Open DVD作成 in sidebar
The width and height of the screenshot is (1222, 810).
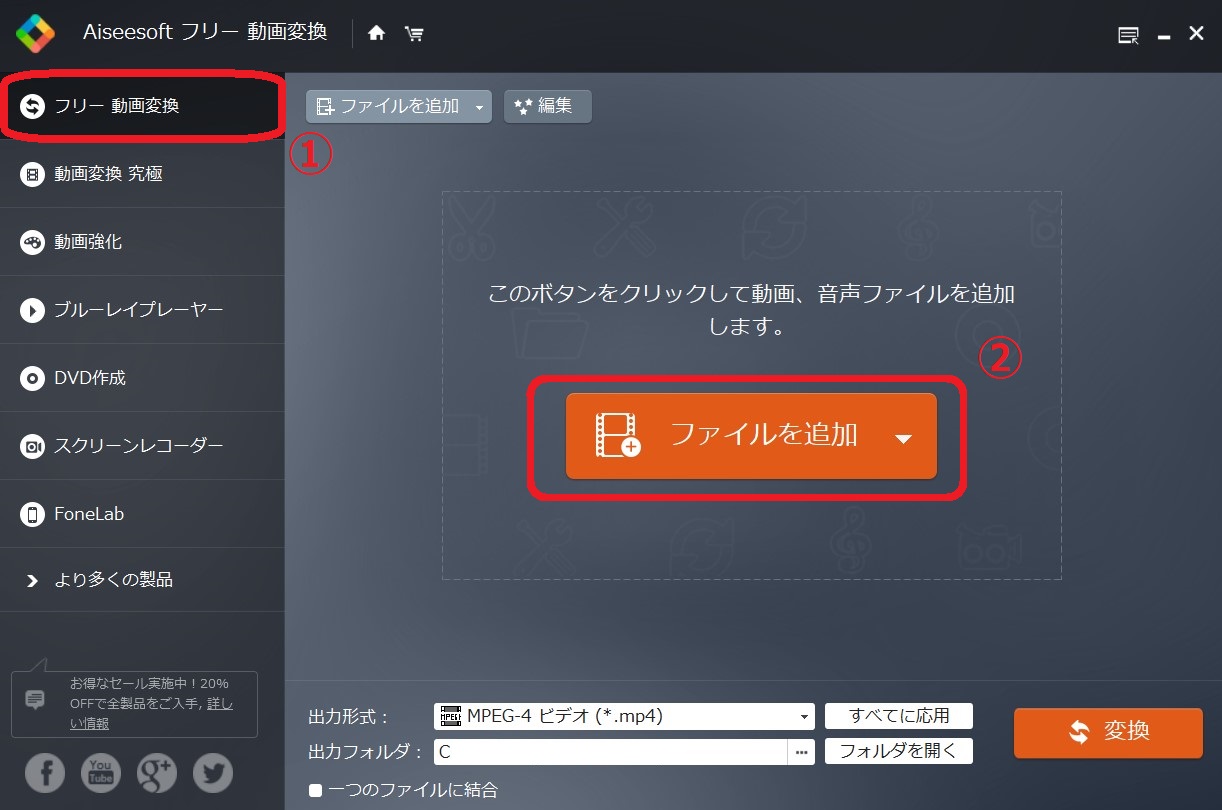point(142,378)
